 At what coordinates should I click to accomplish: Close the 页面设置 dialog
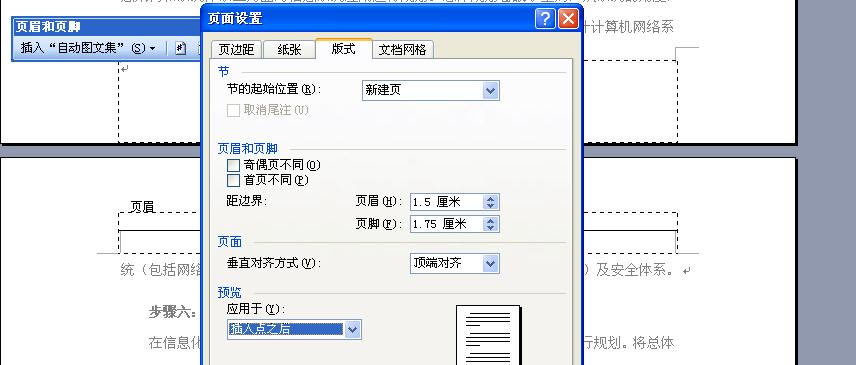[568, 19]
